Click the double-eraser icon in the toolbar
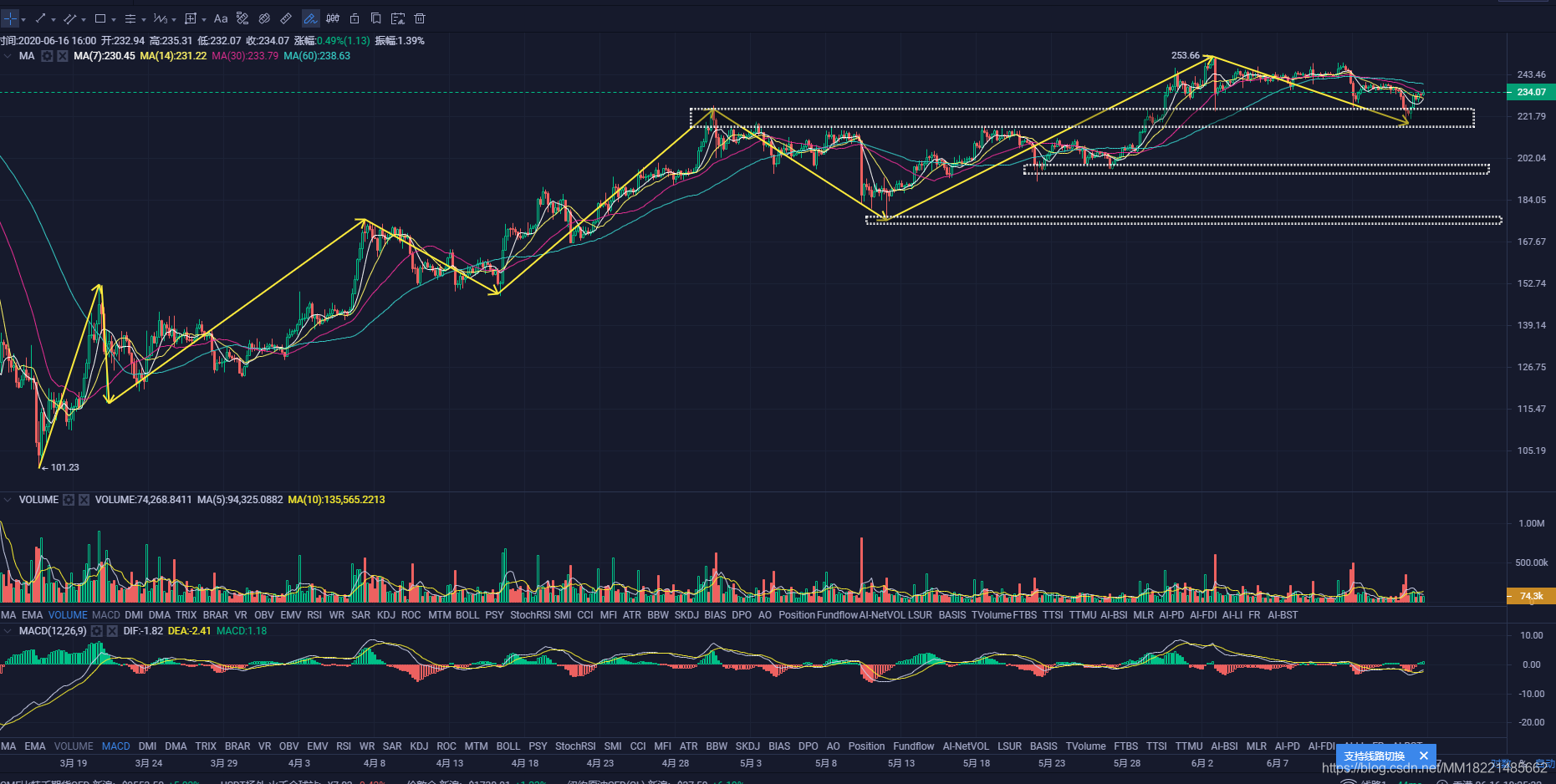 pos(264,18)
